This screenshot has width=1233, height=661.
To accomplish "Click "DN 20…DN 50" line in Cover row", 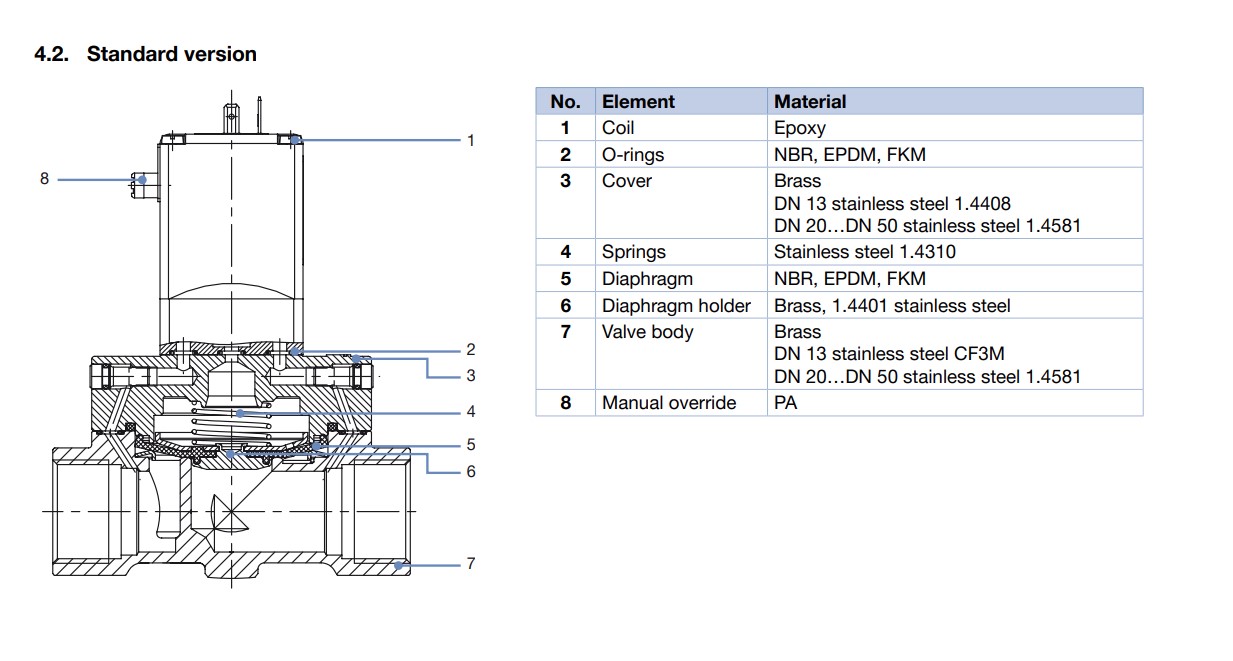I will point(928,226).
